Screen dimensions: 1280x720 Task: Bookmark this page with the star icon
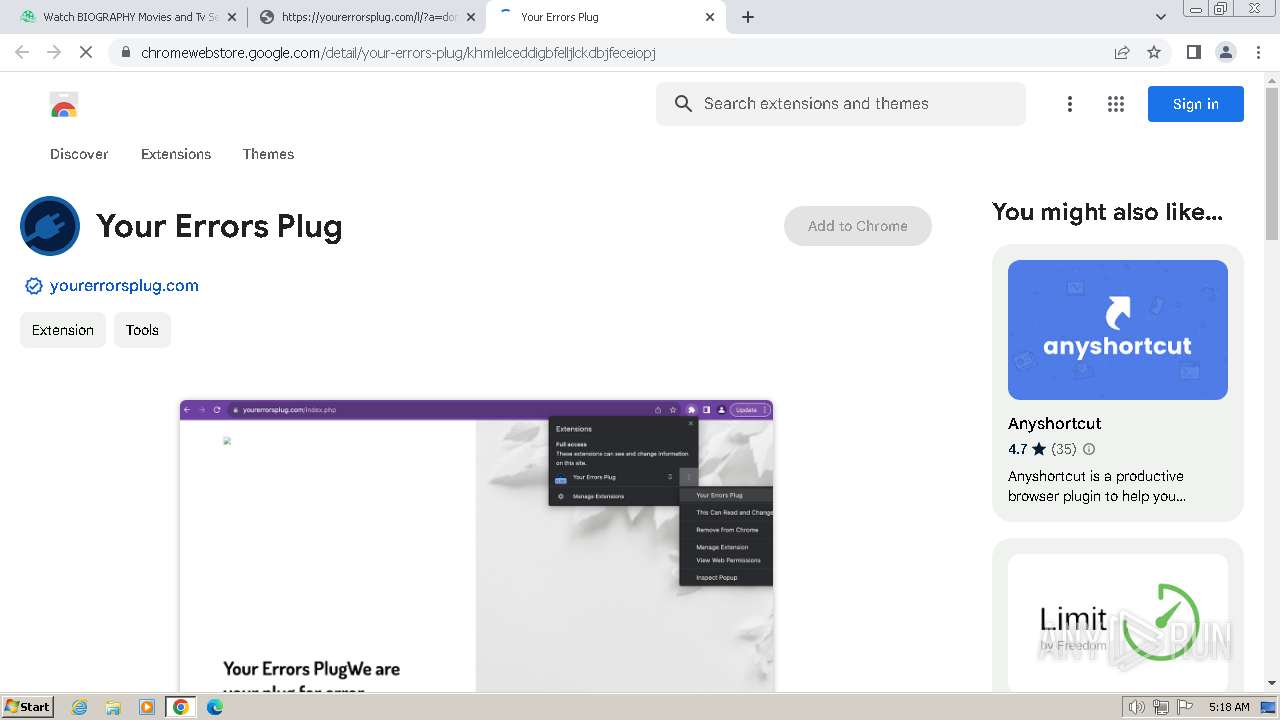[x=1154, y=52]
